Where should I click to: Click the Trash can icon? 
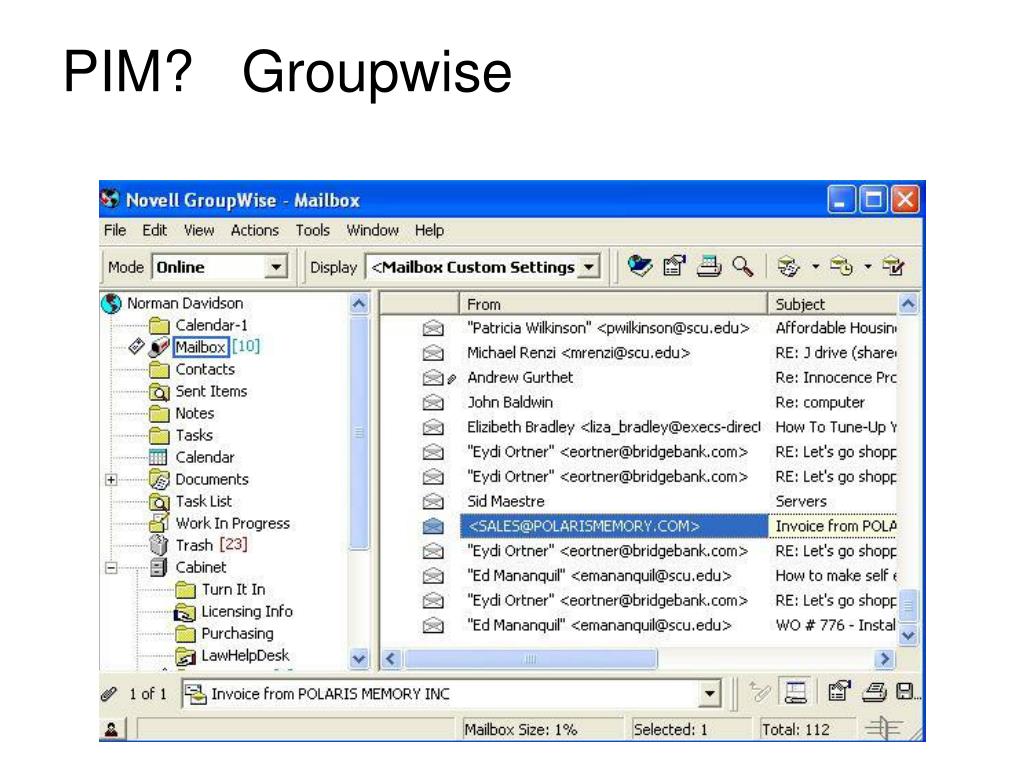click(x=158, y=545)
